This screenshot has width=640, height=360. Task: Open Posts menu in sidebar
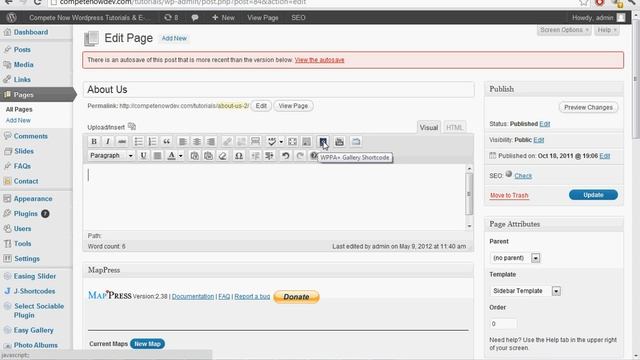click(22, 49)
